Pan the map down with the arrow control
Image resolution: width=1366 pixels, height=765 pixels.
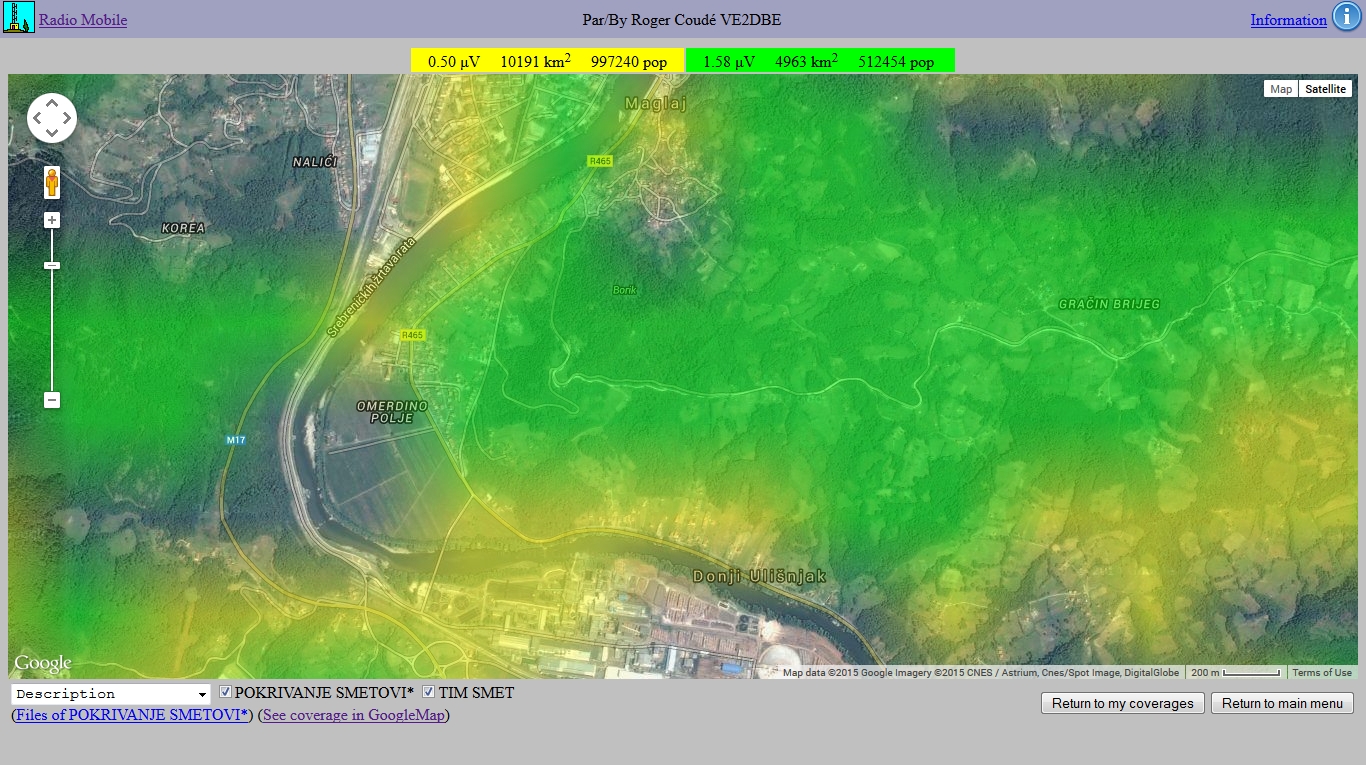pyautogui.click(x=52, y=135)
